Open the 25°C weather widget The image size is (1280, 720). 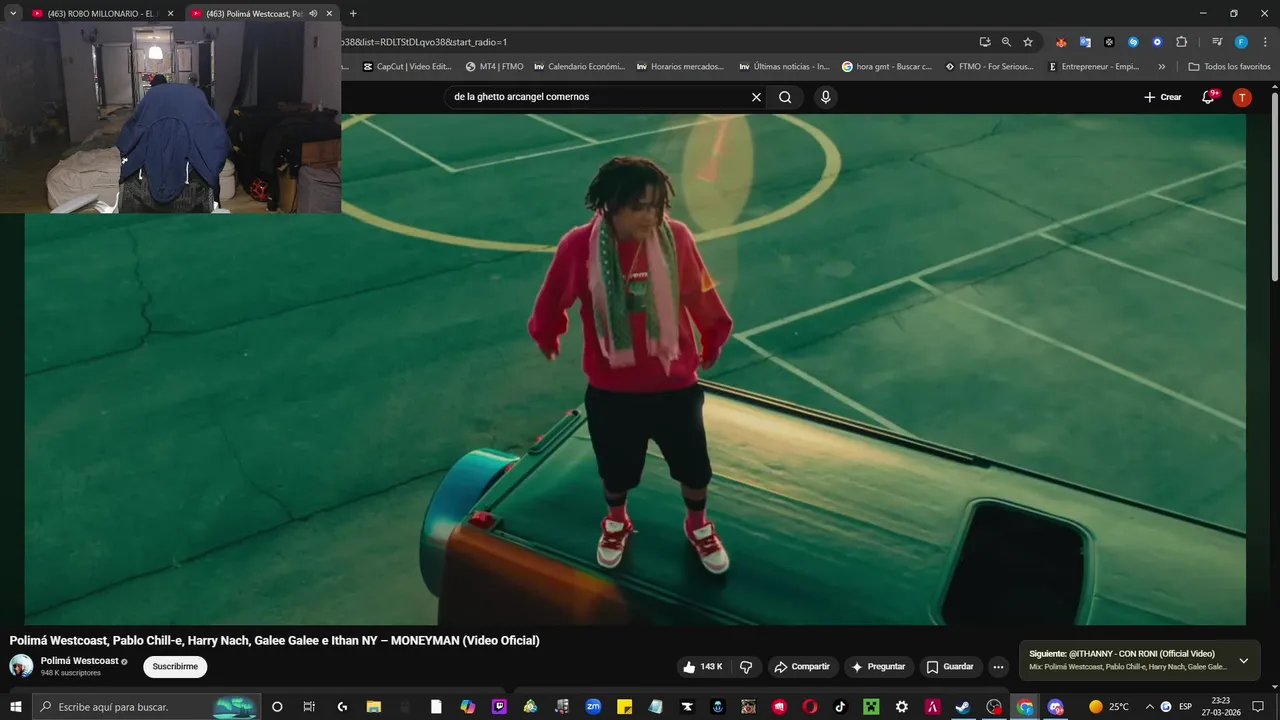[1109, 707]
